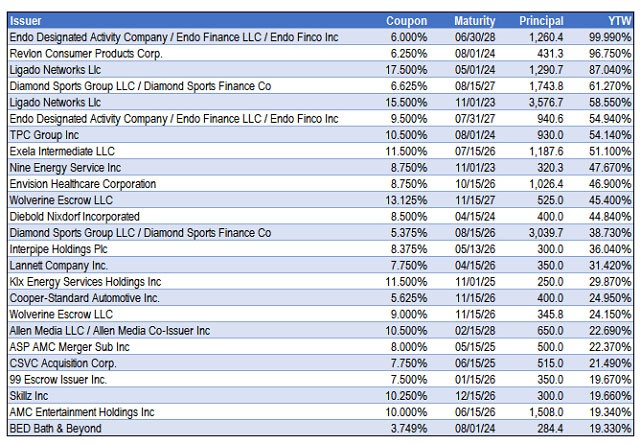Select the Interpipe Holdings Plc cell
641x444 pixels.
[x=58, y=249]
